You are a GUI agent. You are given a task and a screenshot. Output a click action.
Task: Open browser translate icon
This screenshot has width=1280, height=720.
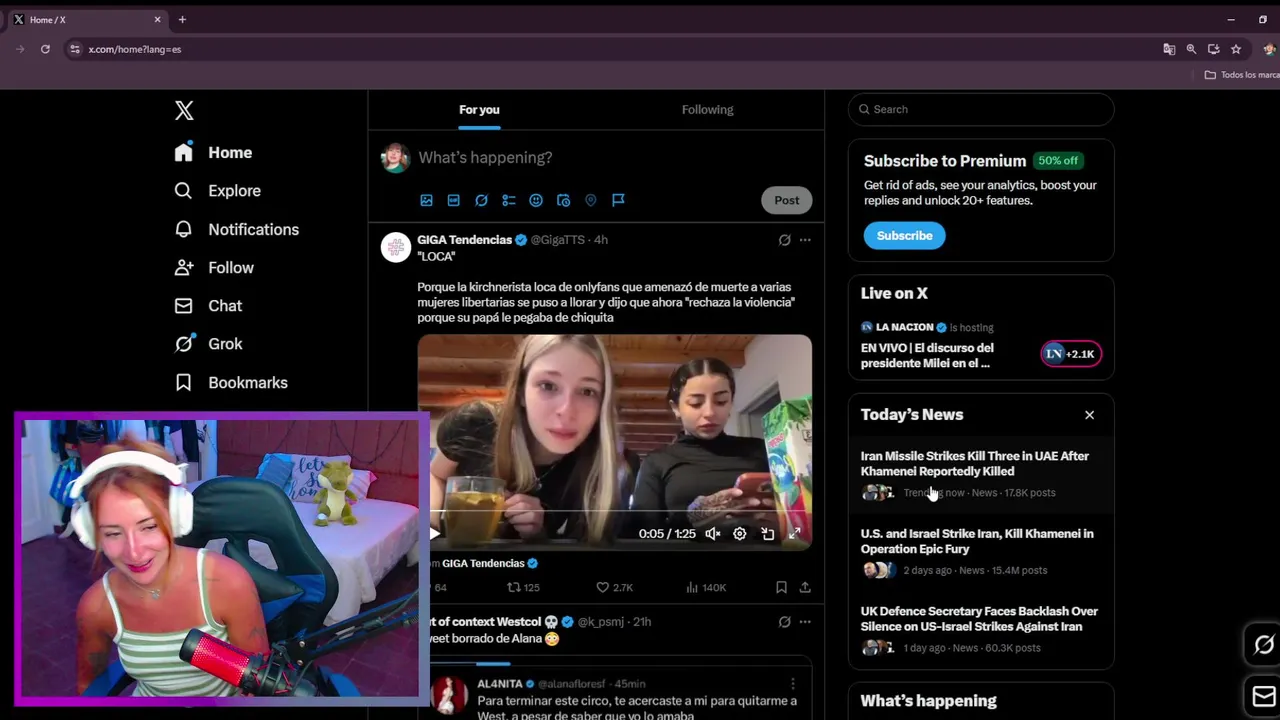[x=1169, y=49]
